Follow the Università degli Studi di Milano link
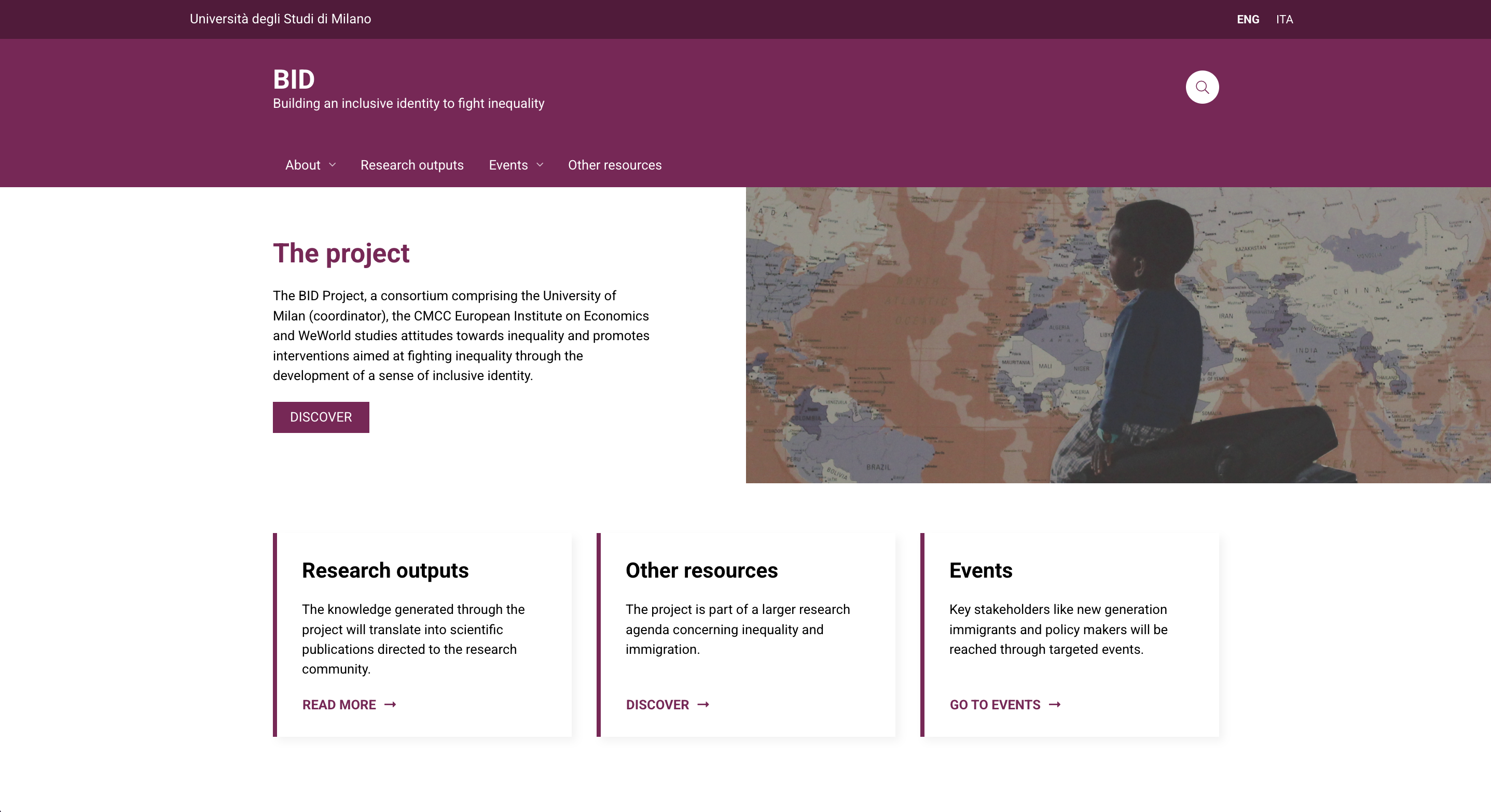The width and height of the screenshot is (1491, 812). pos(280,19)
